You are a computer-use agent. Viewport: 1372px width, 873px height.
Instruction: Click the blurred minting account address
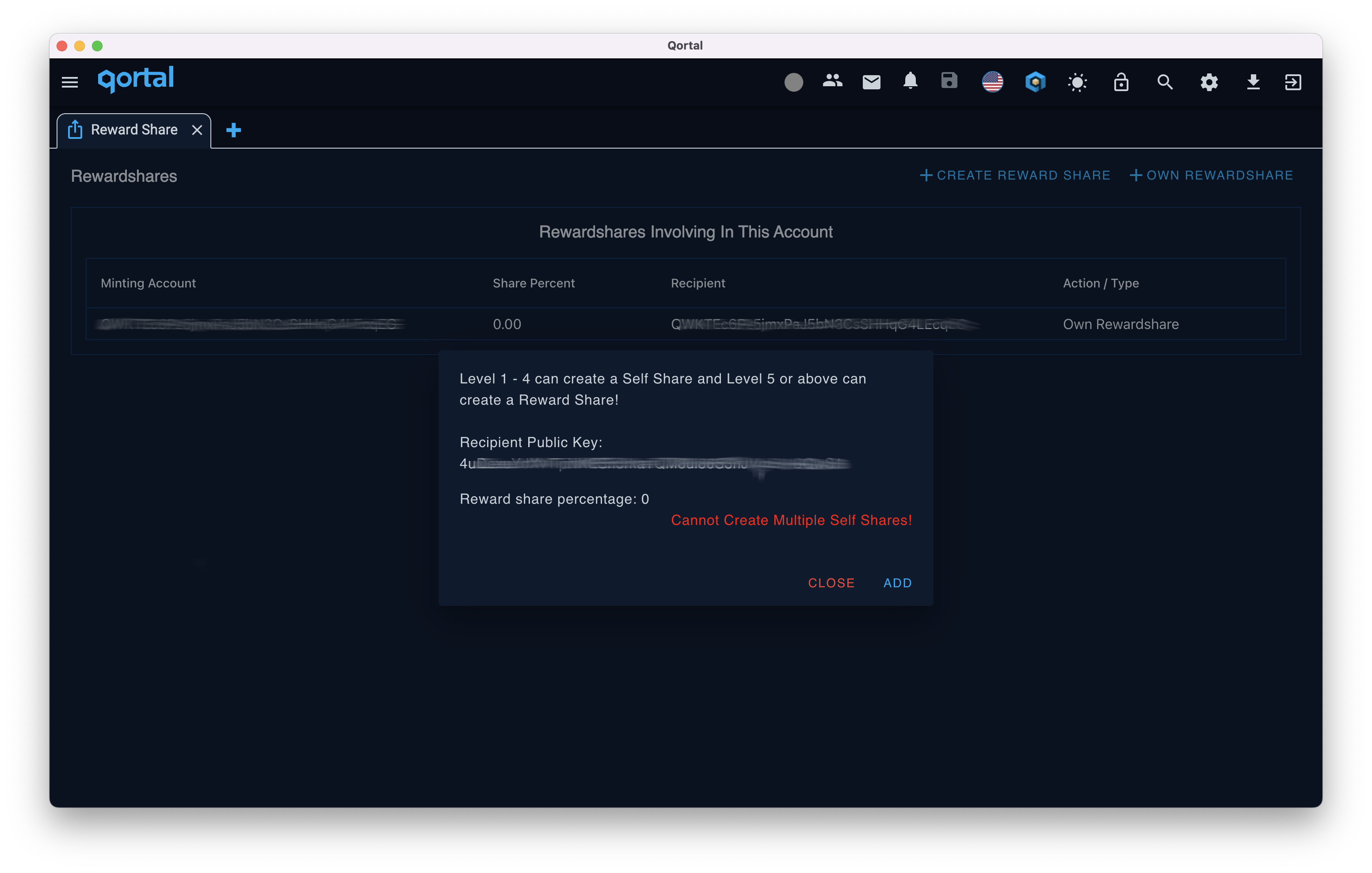(250, 324)
